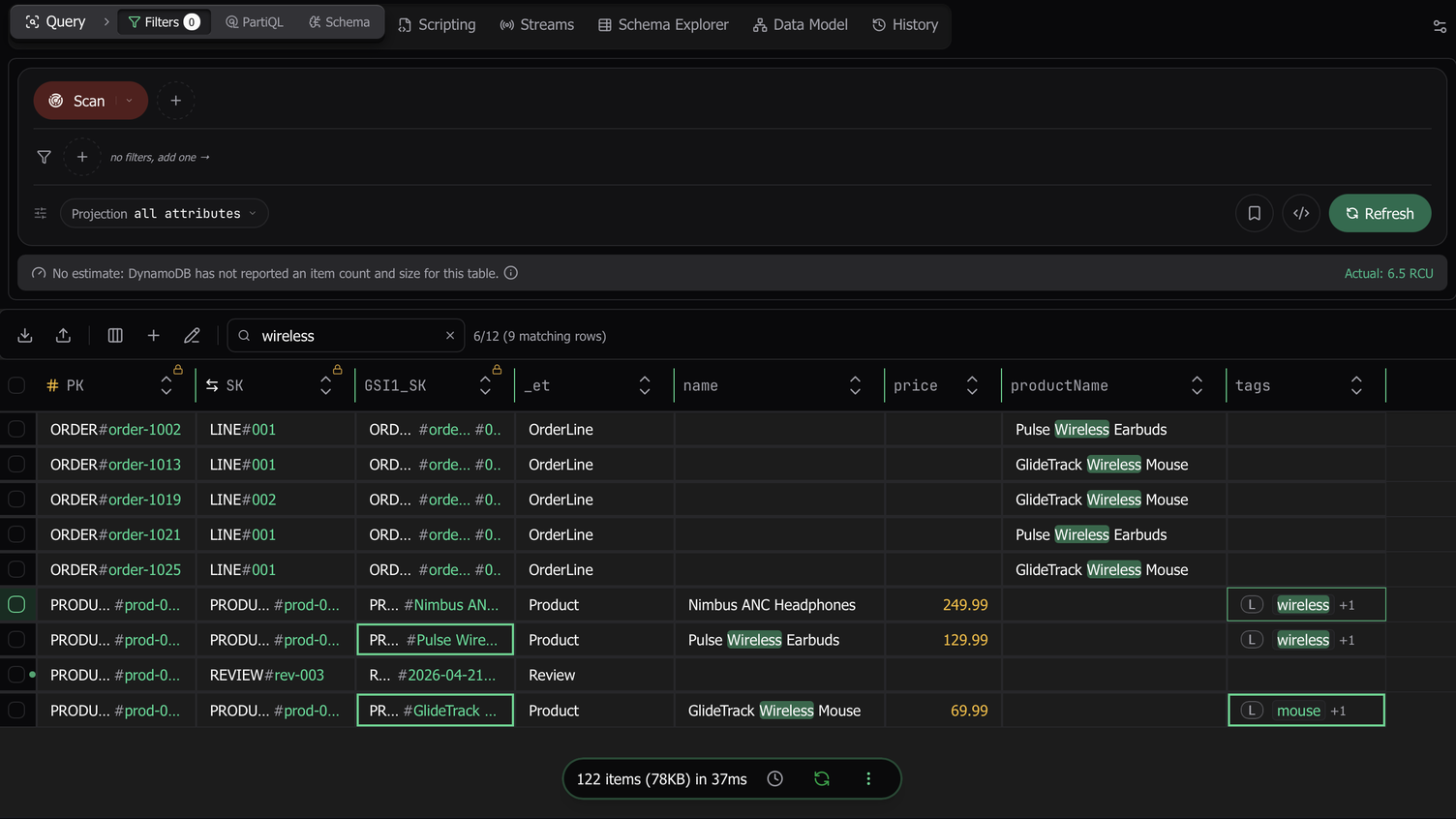Click the upload/import icon in results toolbar
The width and height of the screenshot is (1456, 819).
[x=63, y=335]
